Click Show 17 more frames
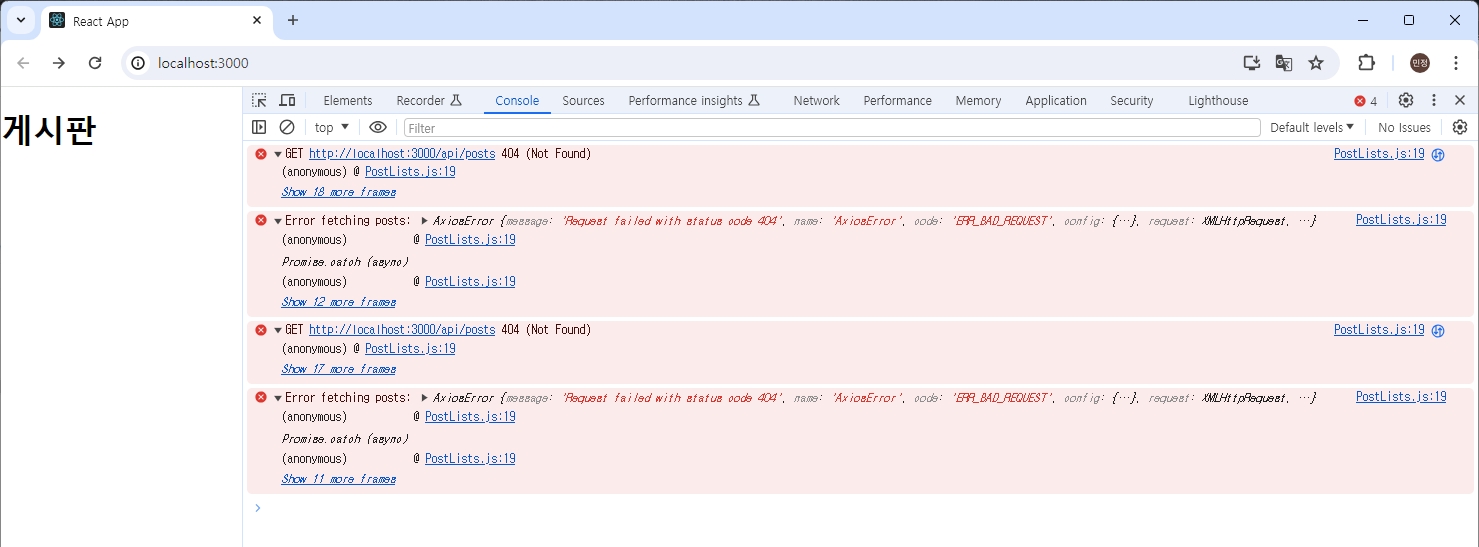 click(338, 369)
